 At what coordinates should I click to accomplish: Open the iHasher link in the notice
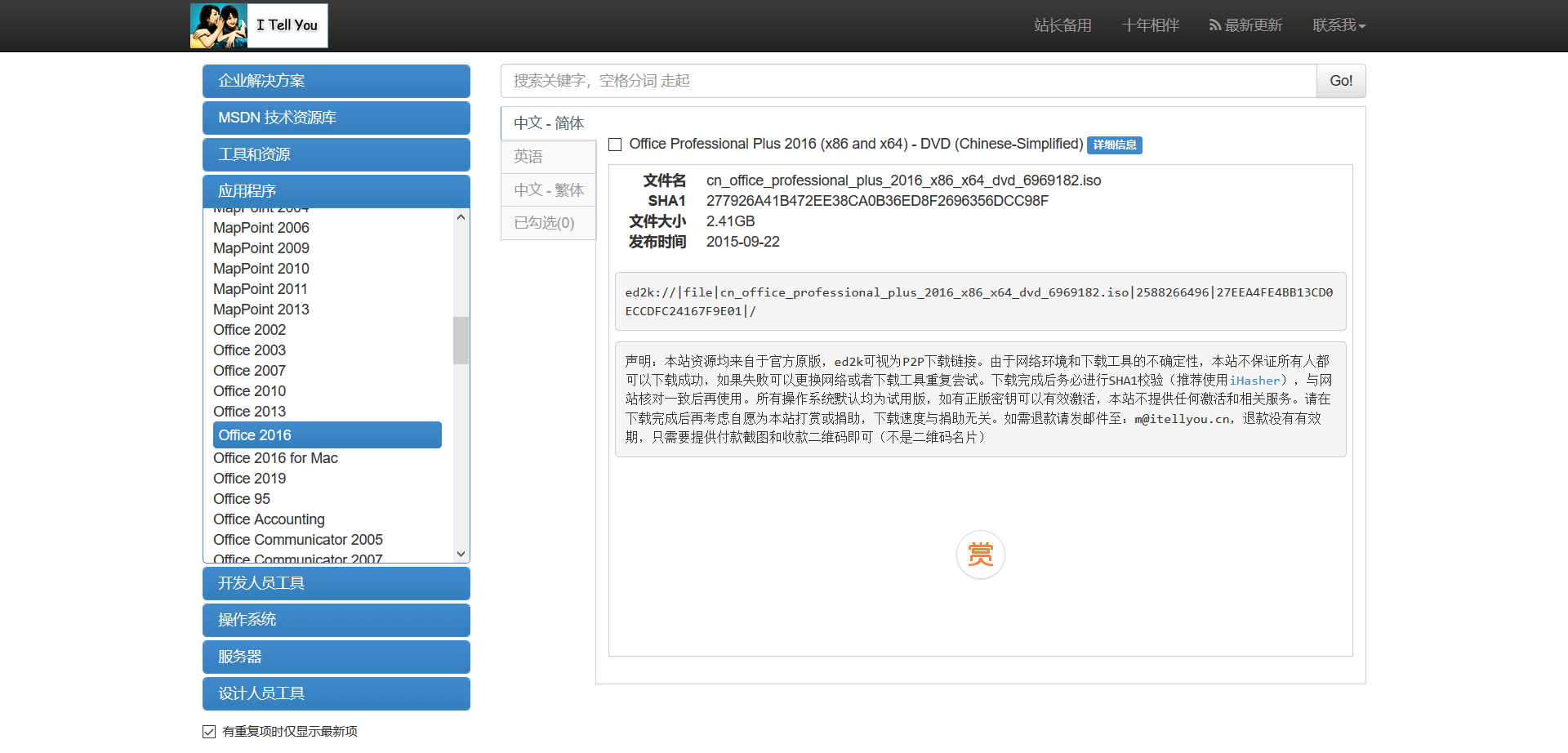pyautogui.click(x=1255, y=381)
